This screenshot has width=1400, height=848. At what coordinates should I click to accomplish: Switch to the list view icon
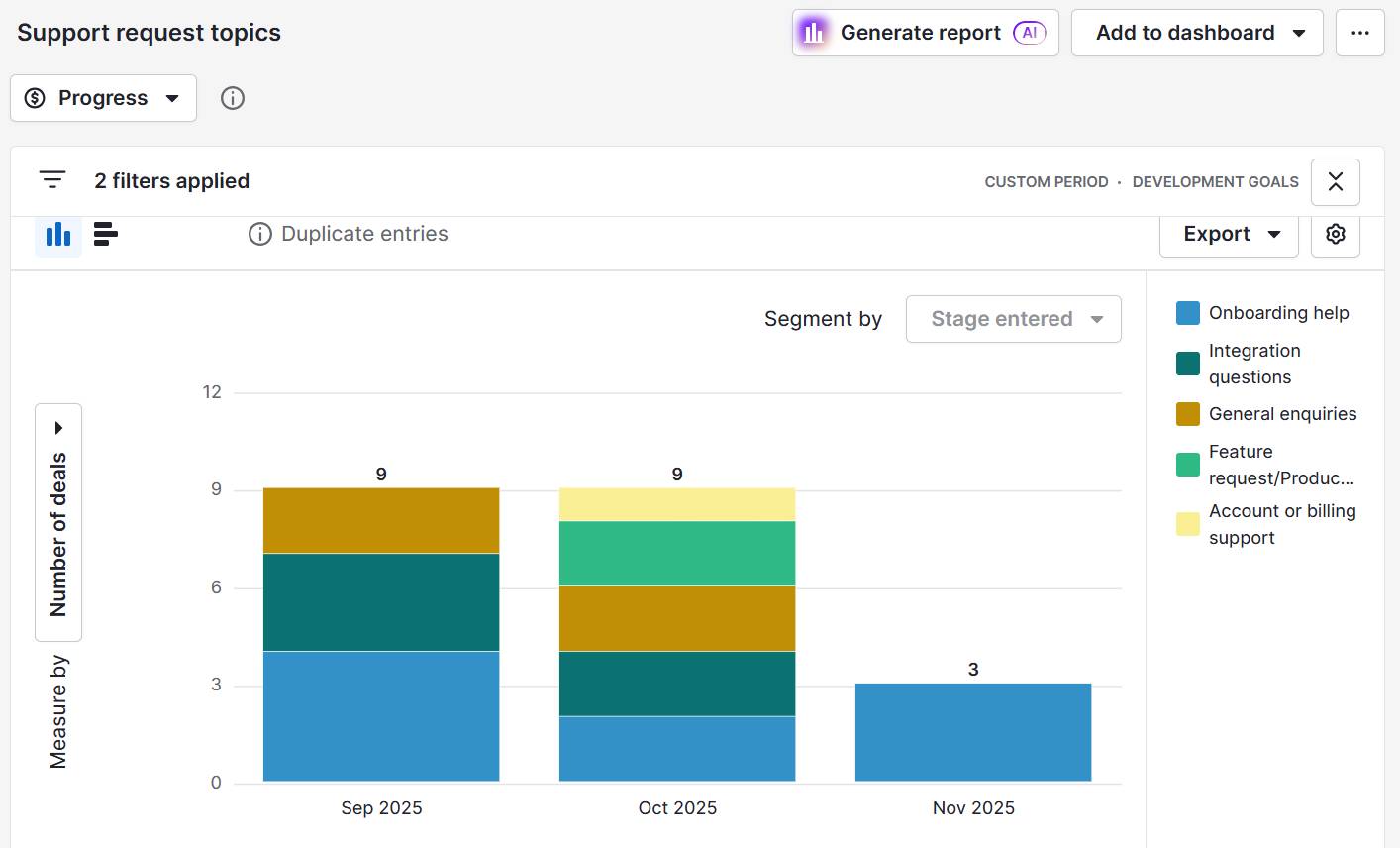(104, 234)
